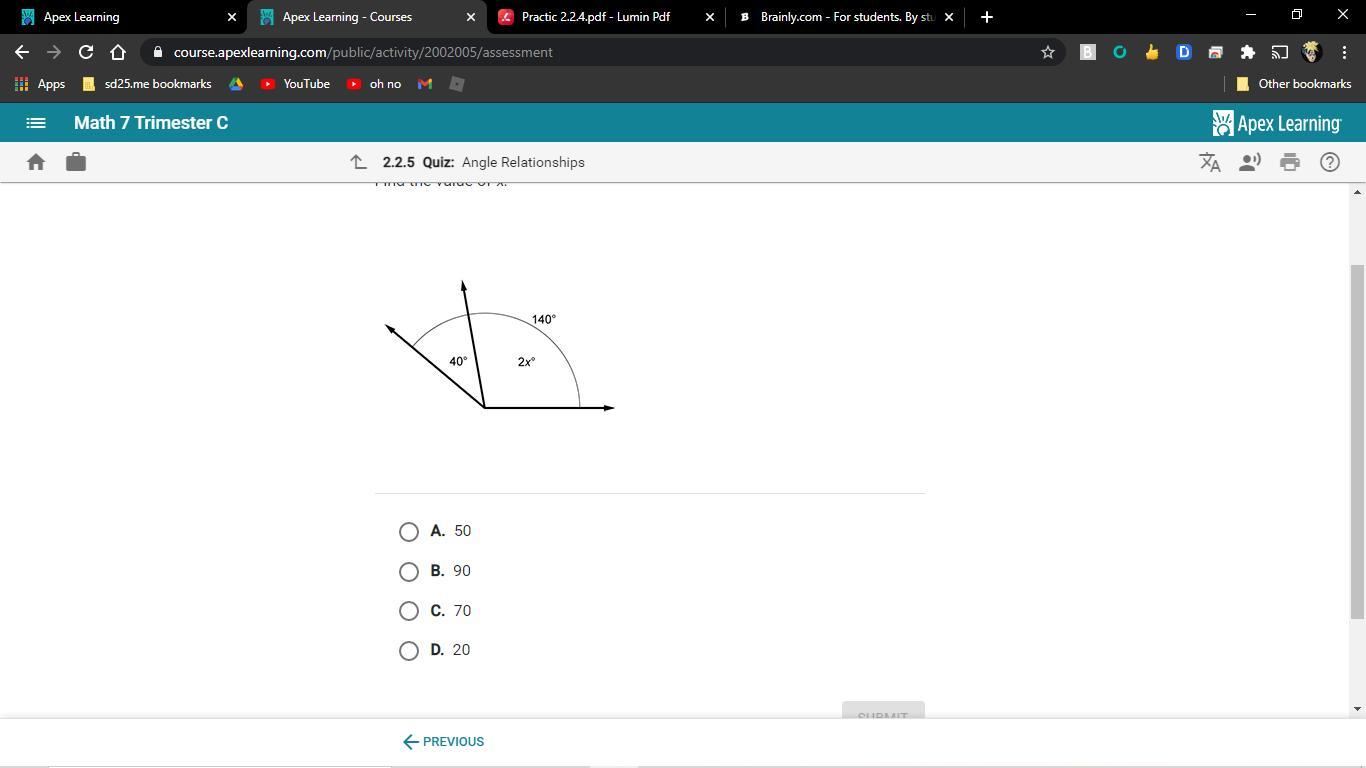Click the up-level arrow beside 2.2.5 Quiz
Viewport: 1366px width, 768px height.
(x=358, y=162)
